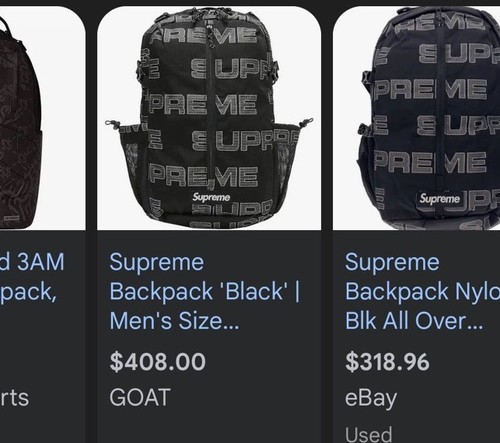The width and height of the screenshot is (500, 443).
Task: Open the "Backpack Nylo" line of eBay title
Action: click(x=422, y=292)
